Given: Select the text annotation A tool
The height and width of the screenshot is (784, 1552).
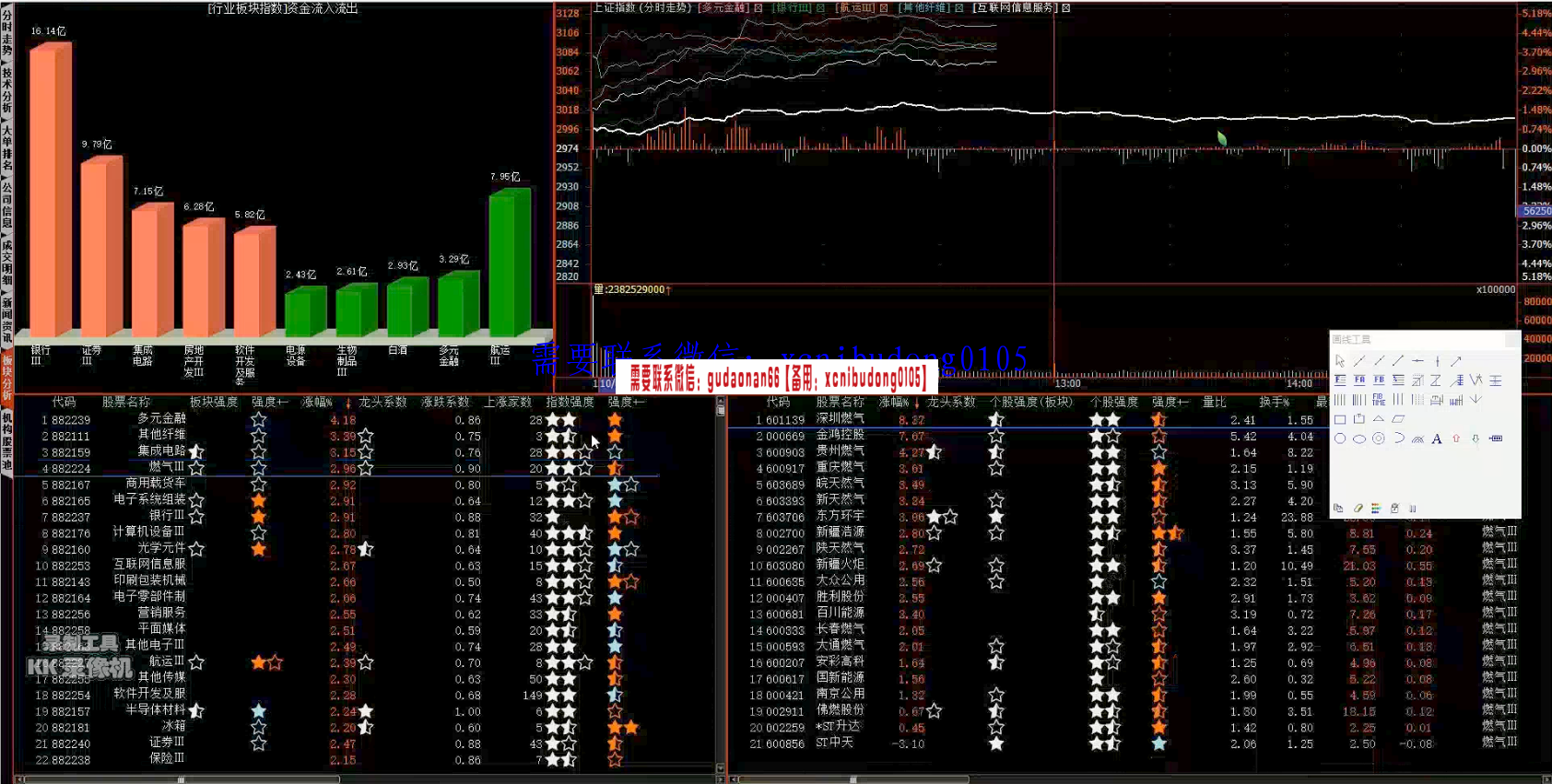Looking at the screenshot, I should tap(1437, 439).
